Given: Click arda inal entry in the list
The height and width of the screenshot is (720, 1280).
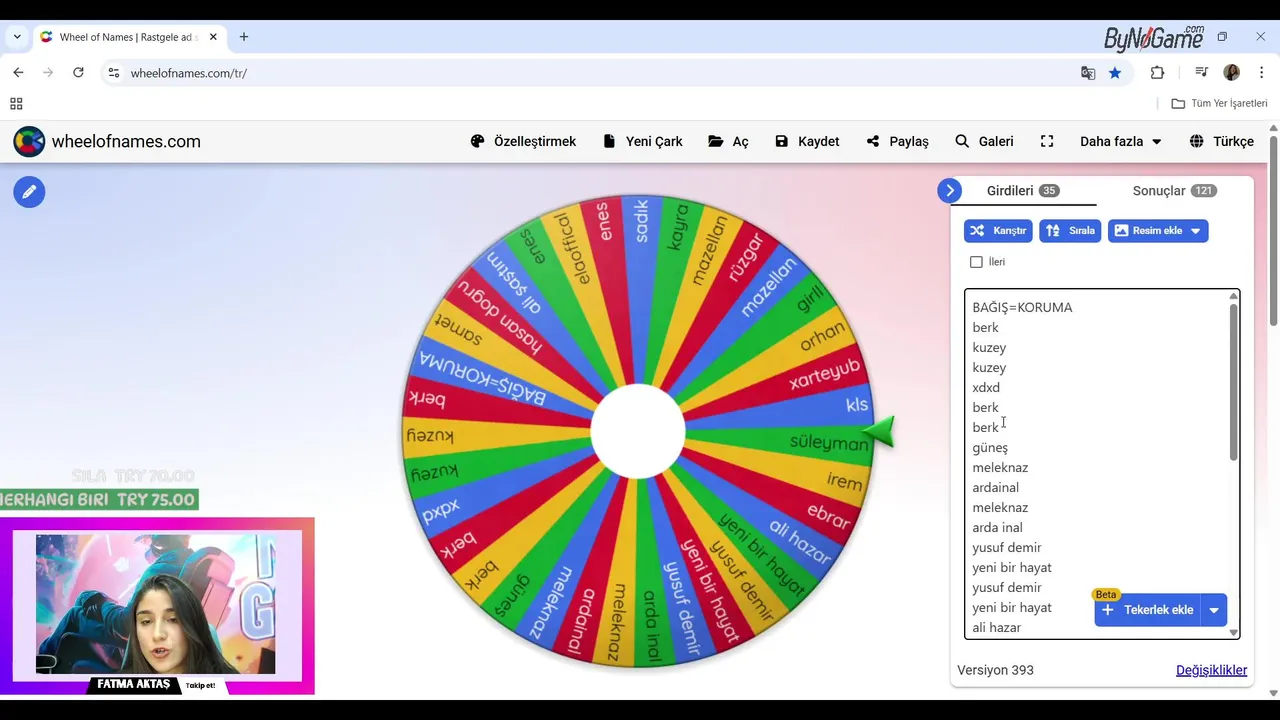Looking at the screenshot, I should 997,527.
